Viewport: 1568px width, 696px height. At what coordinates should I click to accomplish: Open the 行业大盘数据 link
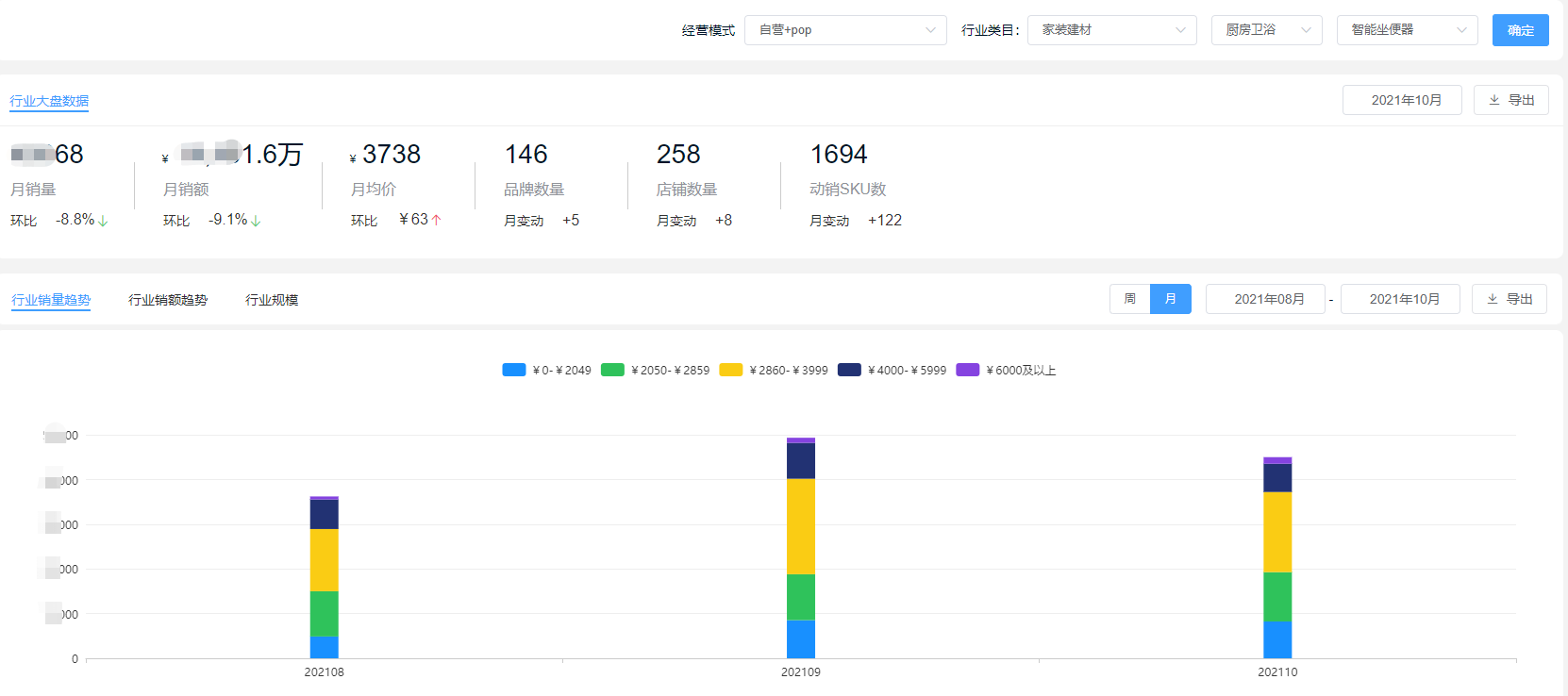tap(49, 101)
